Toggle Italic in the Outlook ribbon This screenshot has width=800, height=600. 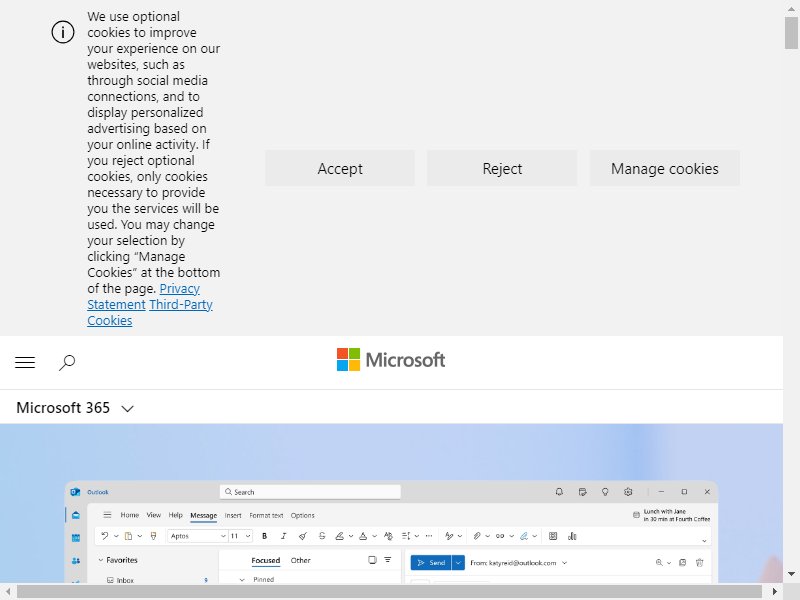[x=284, y=536]
